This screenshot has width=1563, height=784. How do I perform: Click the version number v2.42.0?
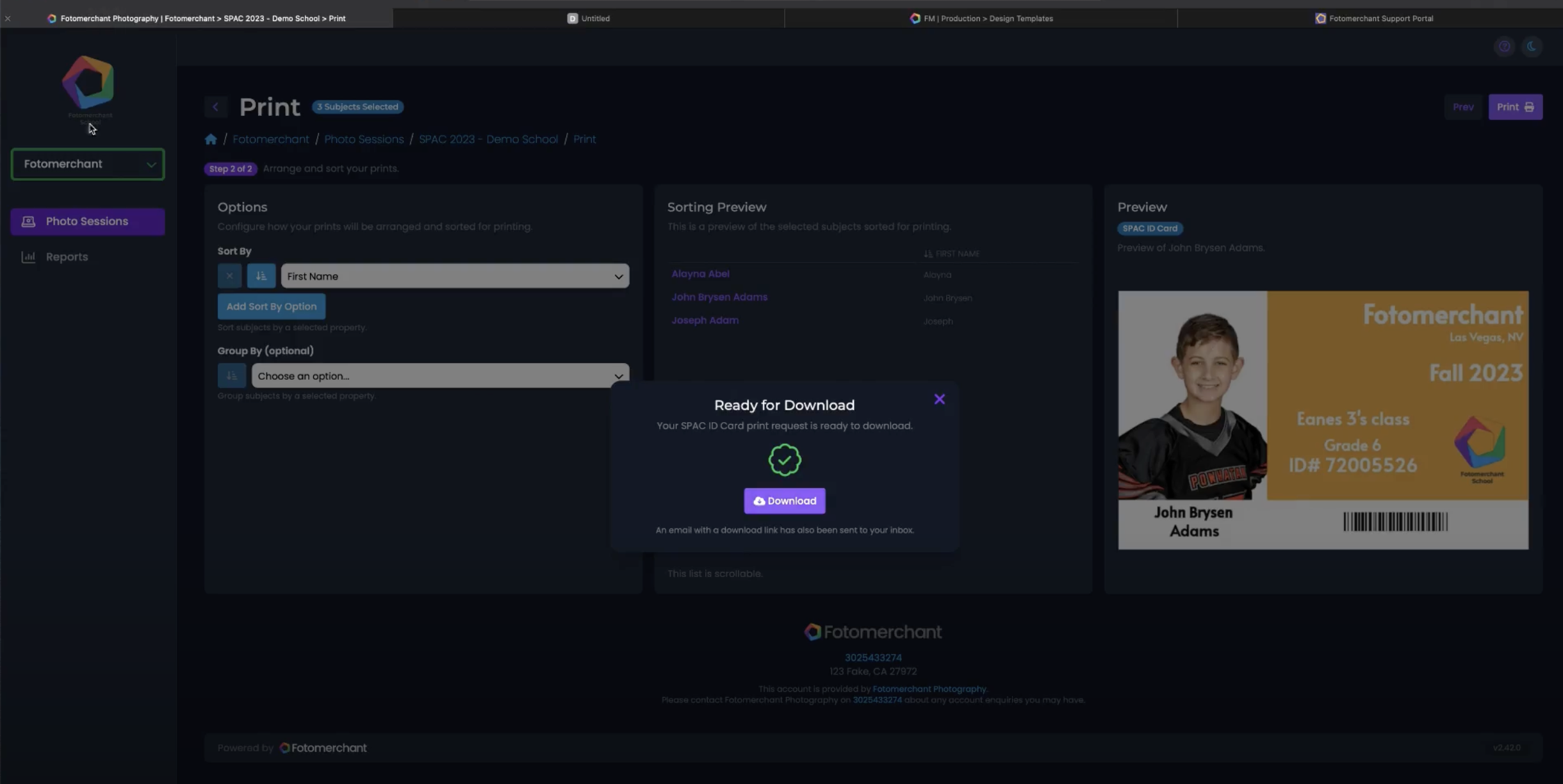point(1507,747)
